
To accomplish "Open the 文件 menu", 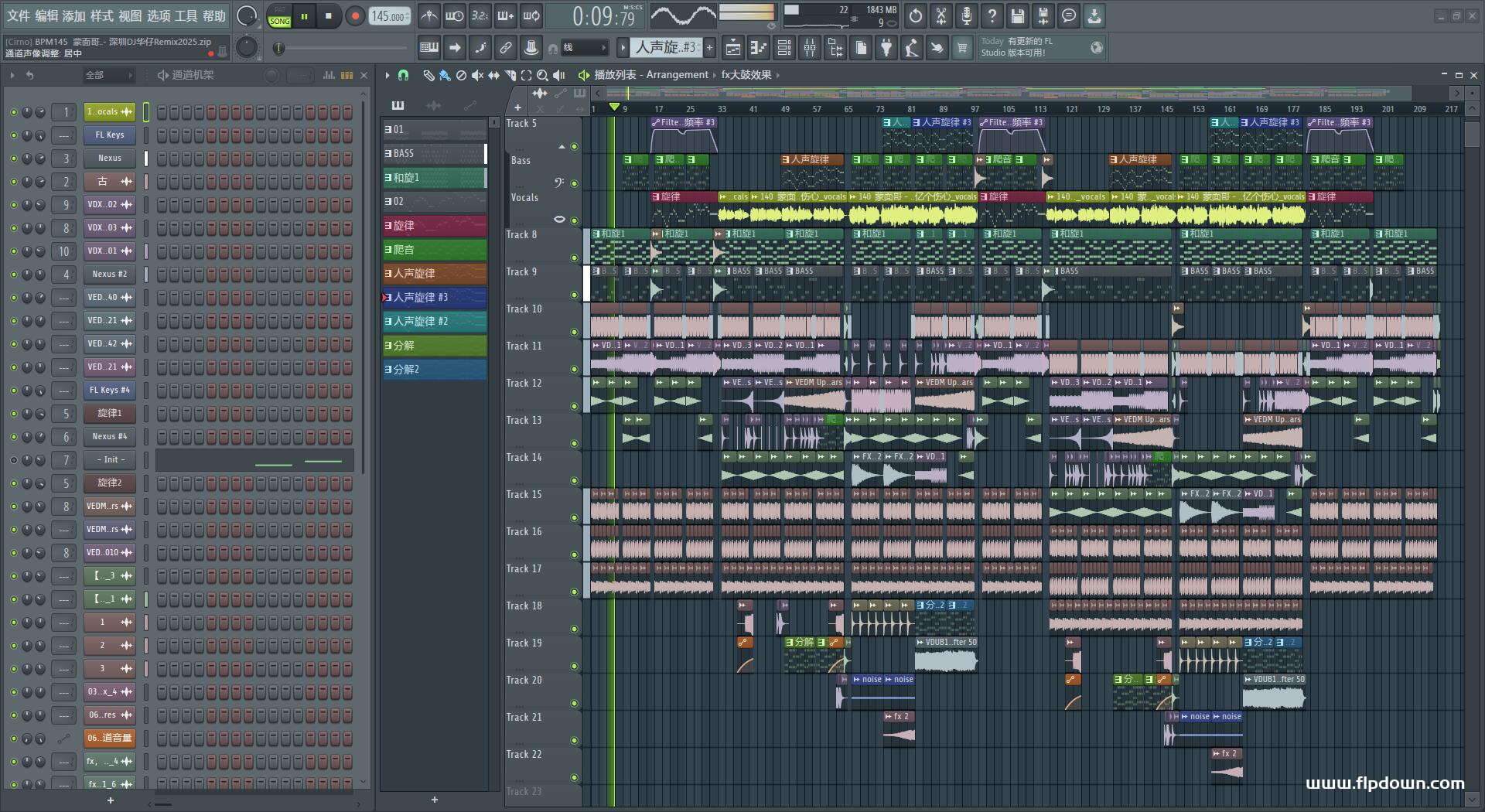I will pos(19,15).
